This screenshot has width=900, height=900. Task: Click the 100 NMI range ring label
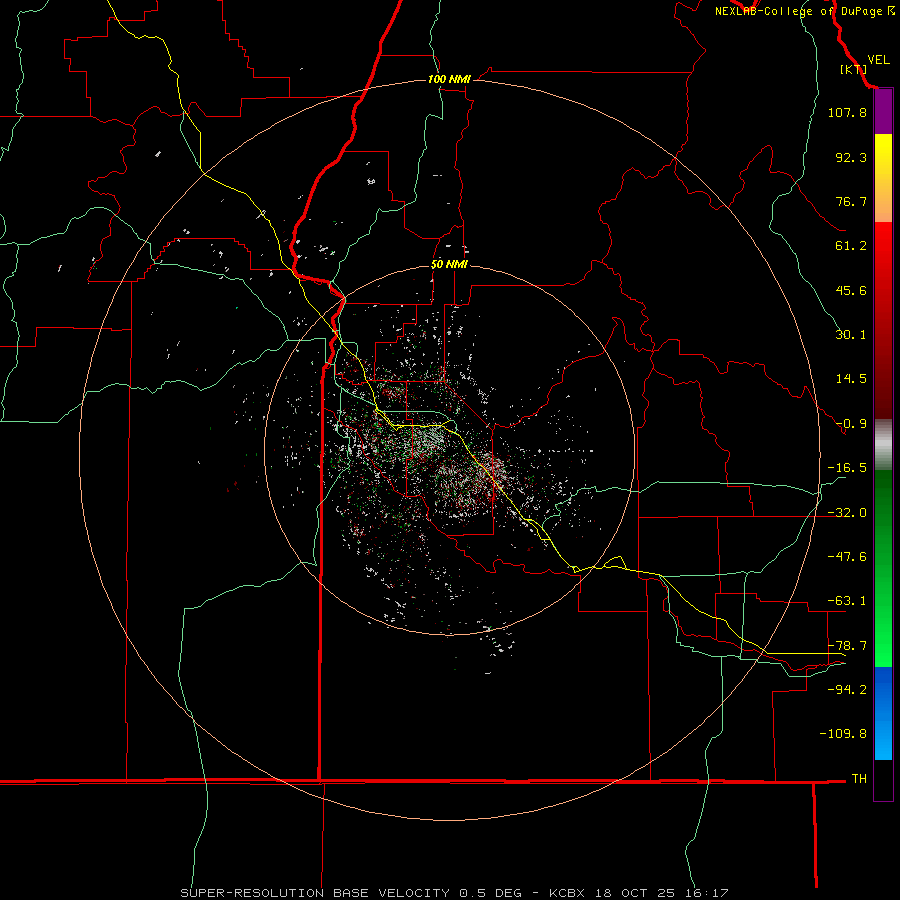449,79
